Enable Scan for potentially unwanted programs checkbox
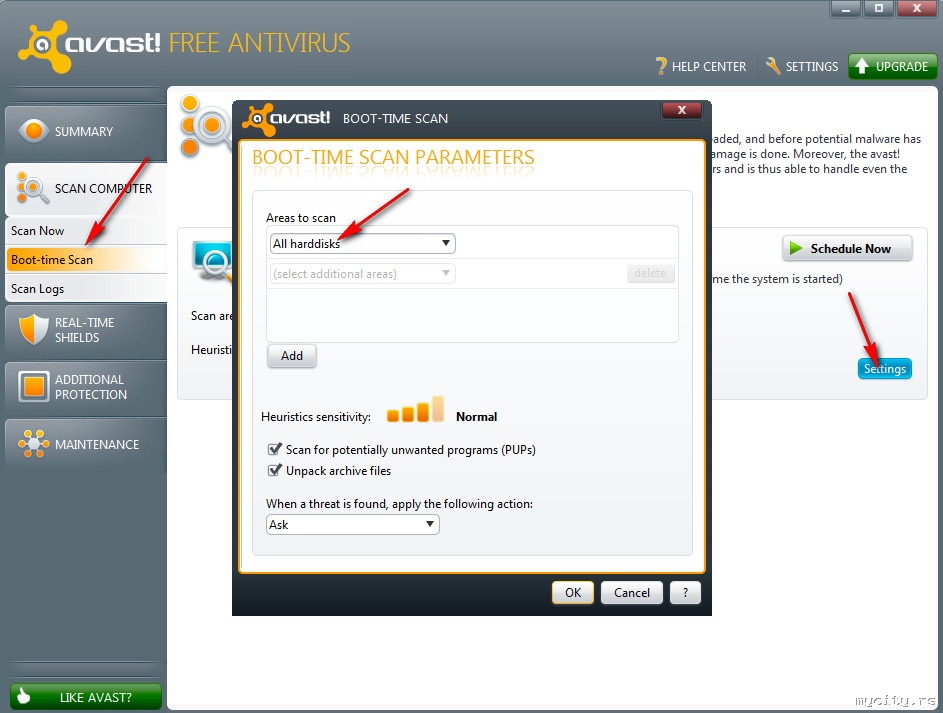943x713 pixels. tap(275, 449)
